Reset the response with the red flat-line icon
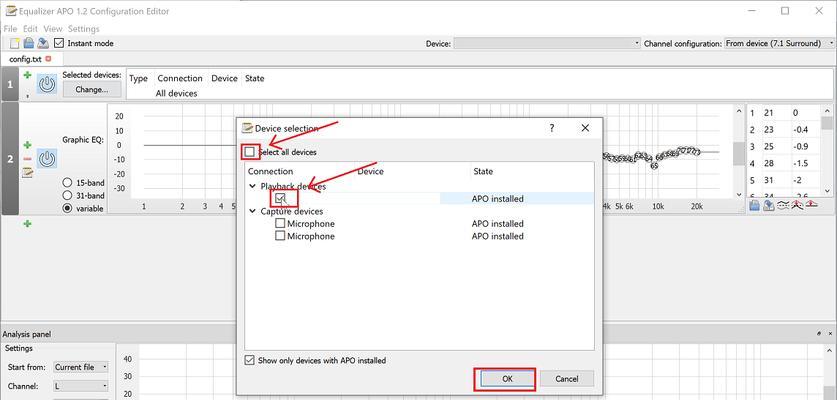Viewport: 837px width, 400px height. (812, 206)
